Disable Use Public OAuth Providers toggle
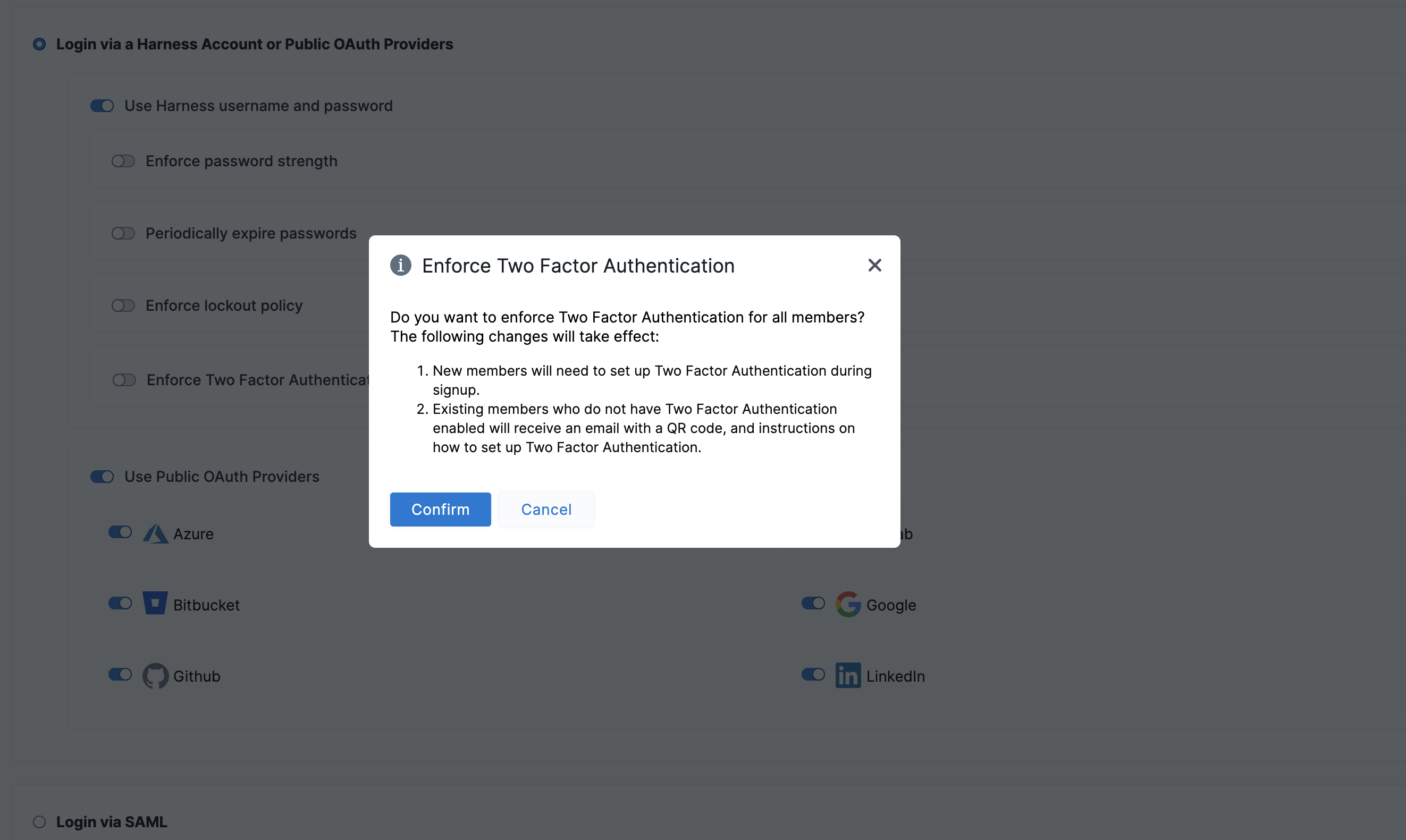The image size is (1406, 840). point(103,477)
